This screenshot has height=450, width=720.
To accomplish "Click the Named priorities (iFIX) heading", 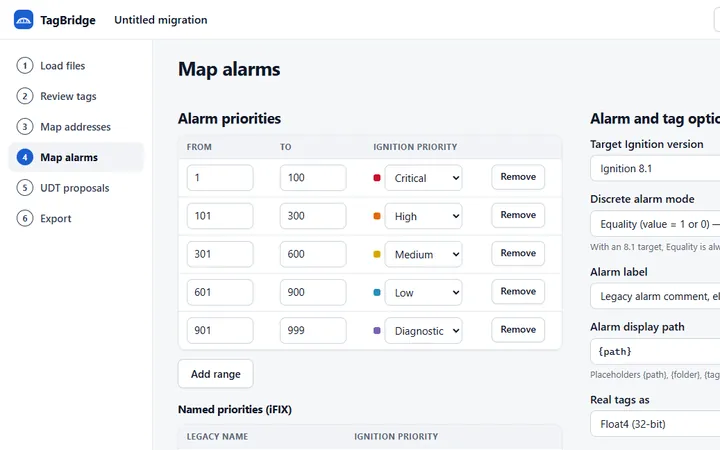I will (235, 409).
